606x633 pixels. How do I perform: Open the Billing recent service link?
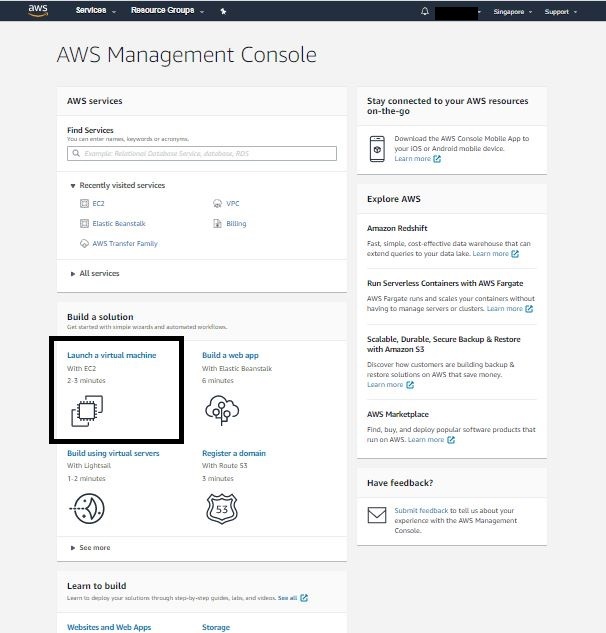(236, 224)
